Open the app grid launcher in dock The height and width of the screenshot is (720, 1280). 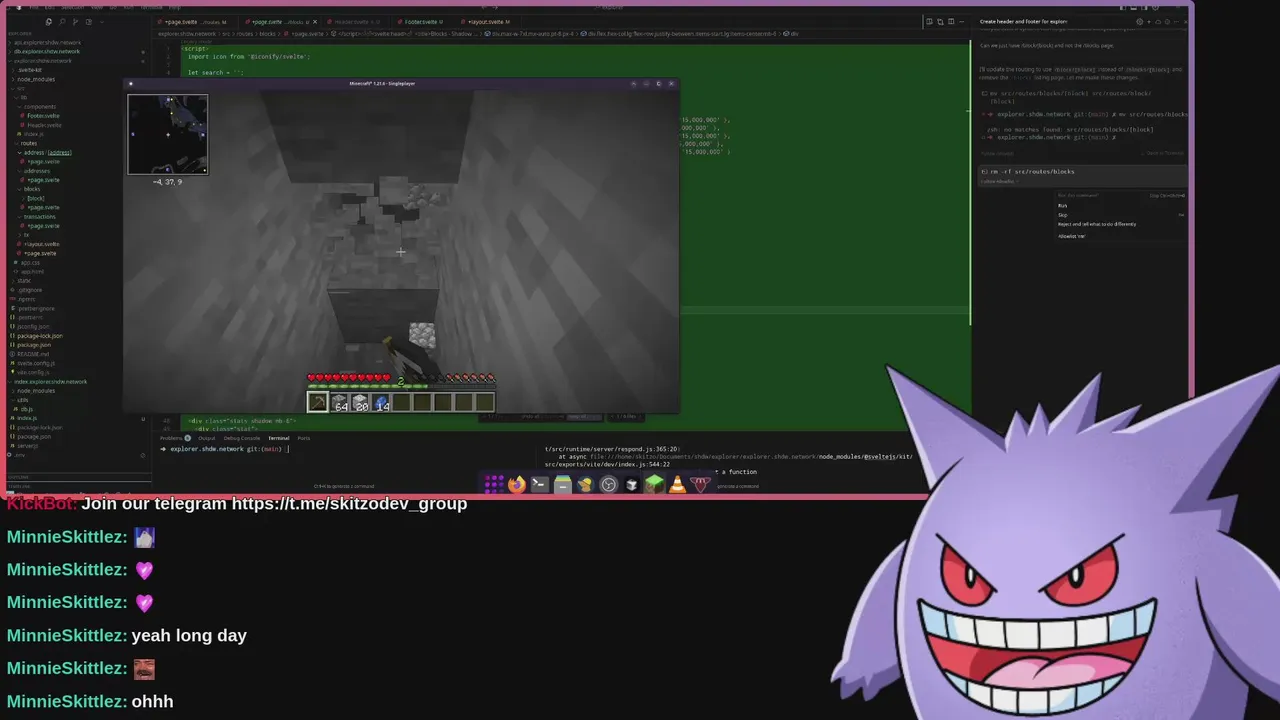tap(493, 485)
